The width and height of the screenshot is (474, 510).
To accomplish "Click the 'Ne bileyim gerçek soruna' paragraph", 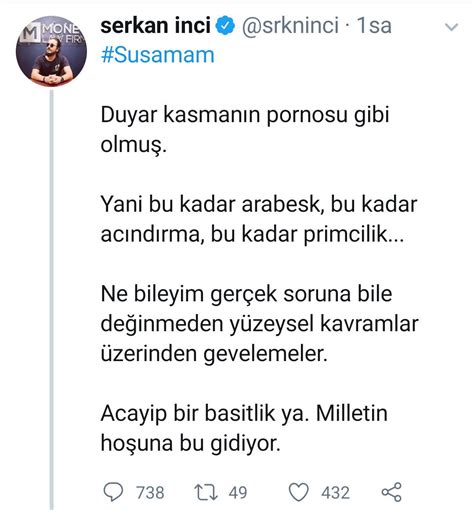I will (259, 323).
